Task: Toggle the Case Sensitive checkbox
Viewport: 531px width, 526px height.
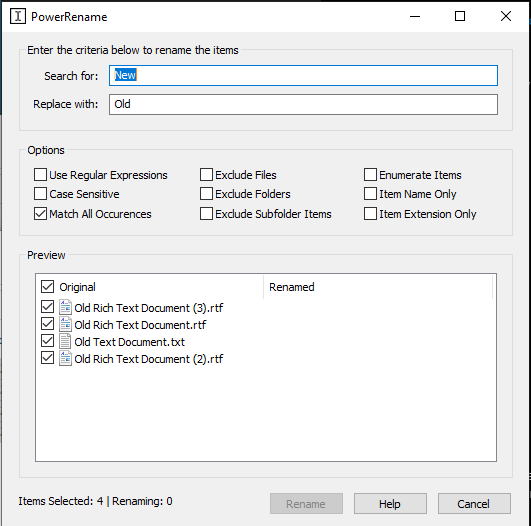Action: point(40,194)
